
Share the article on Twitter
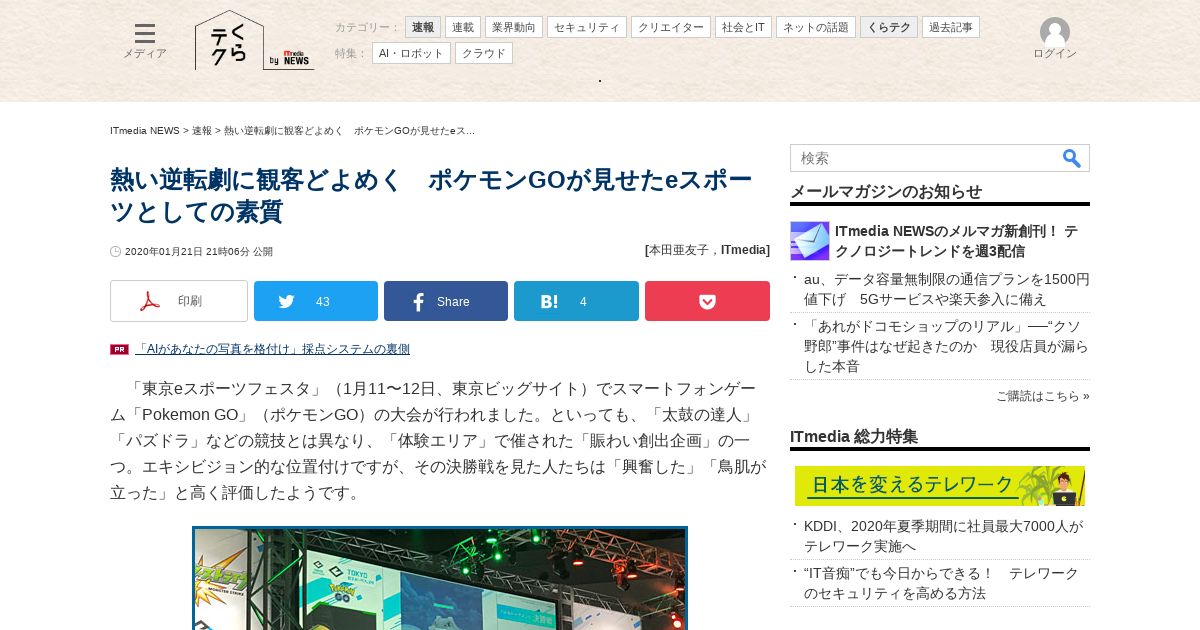[x=316, y=301]
